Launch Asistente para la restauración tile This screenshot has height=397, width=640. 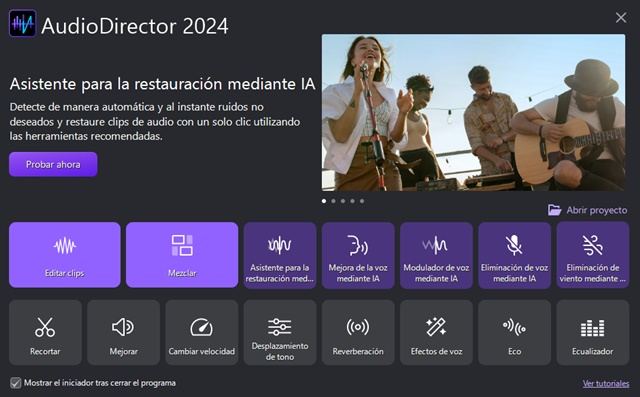pyautogui.click(x=280, y=255)
